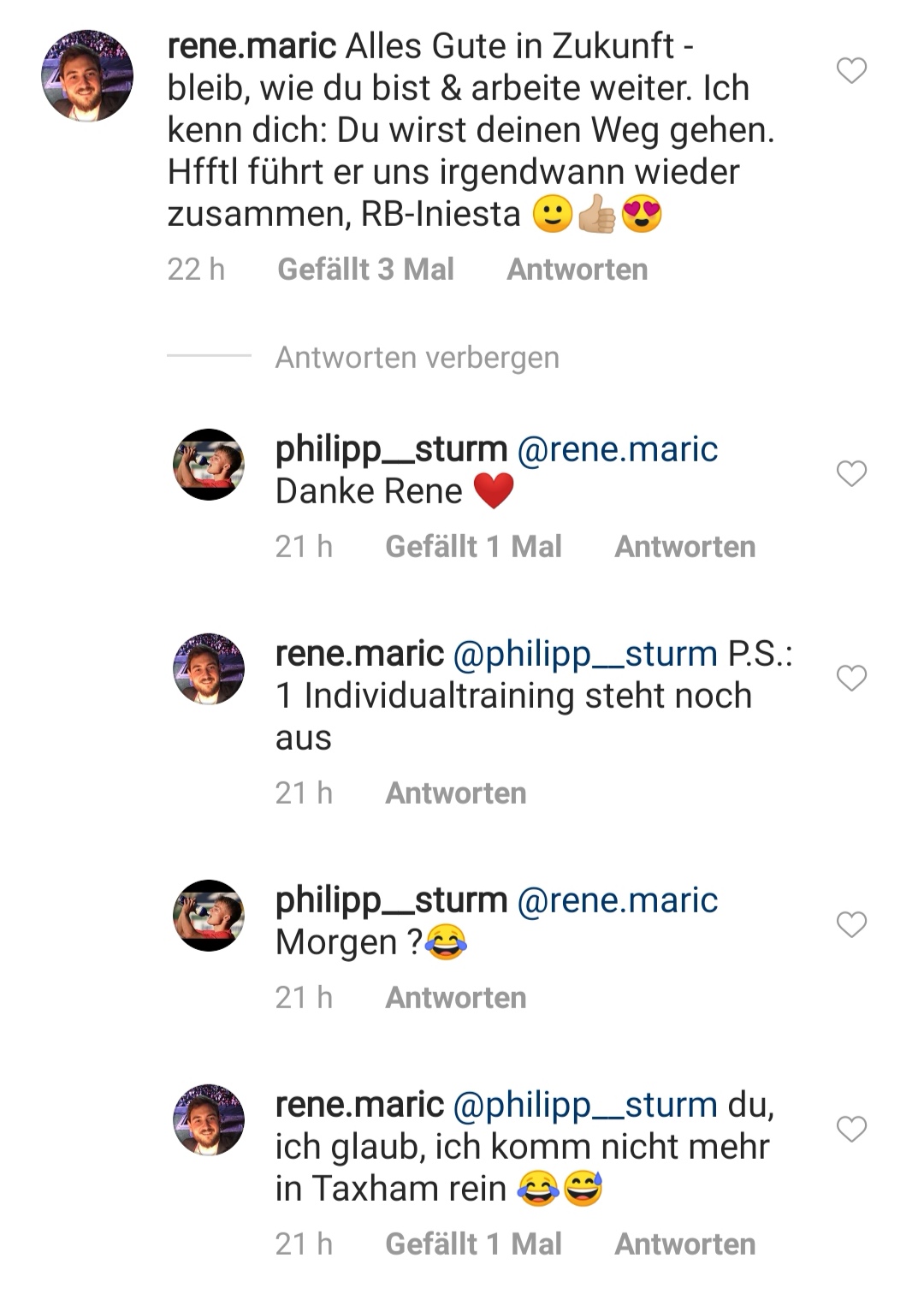Open philipp__sturm avatar beside "Morgen ?"
The height and width of the screenshot is (1294, 924).
[209, 916]
